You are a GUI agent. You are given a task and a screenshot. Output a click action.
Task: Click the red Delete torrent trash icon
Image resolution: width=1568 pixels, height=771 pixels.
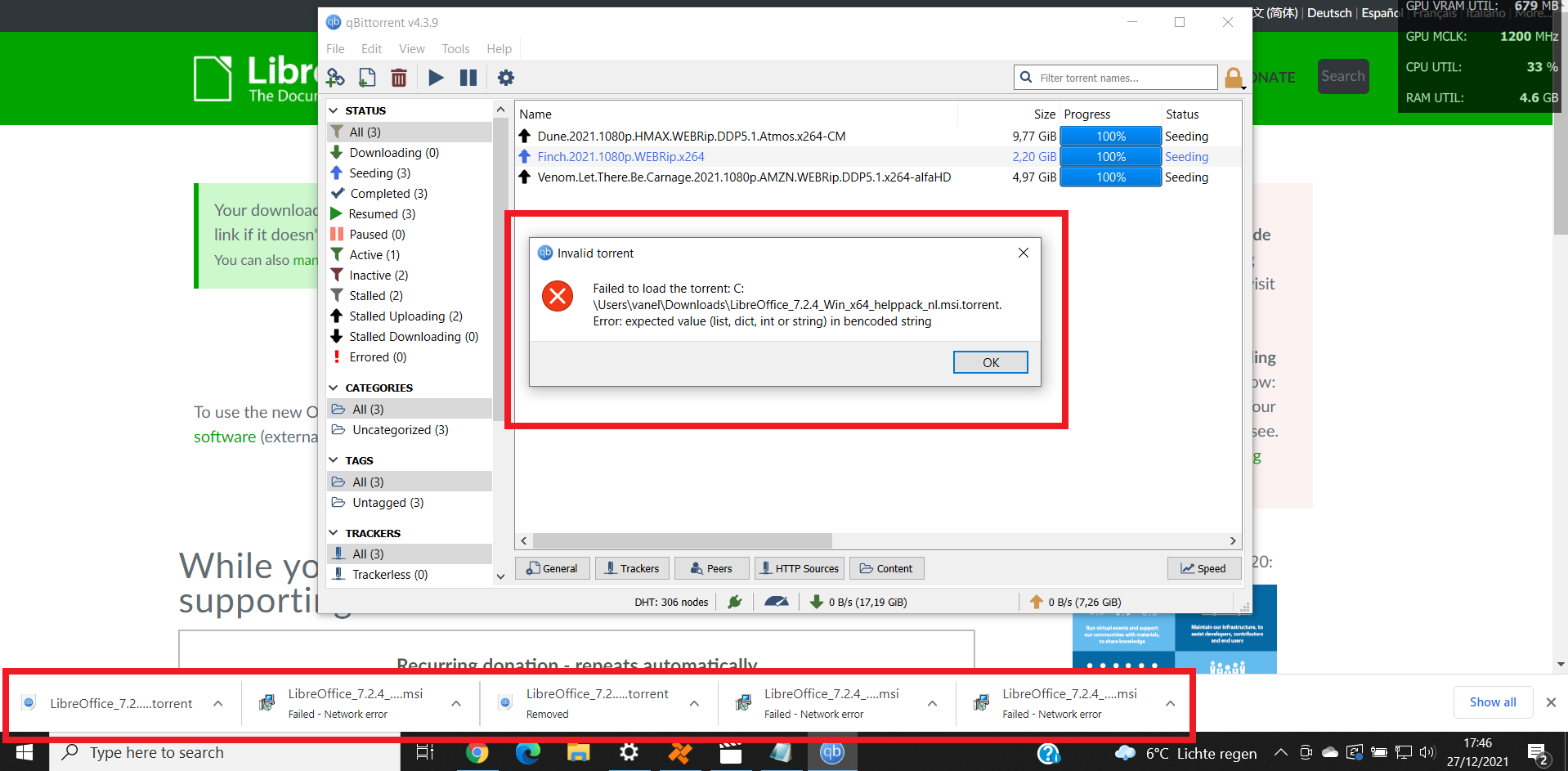pos(399,78)
